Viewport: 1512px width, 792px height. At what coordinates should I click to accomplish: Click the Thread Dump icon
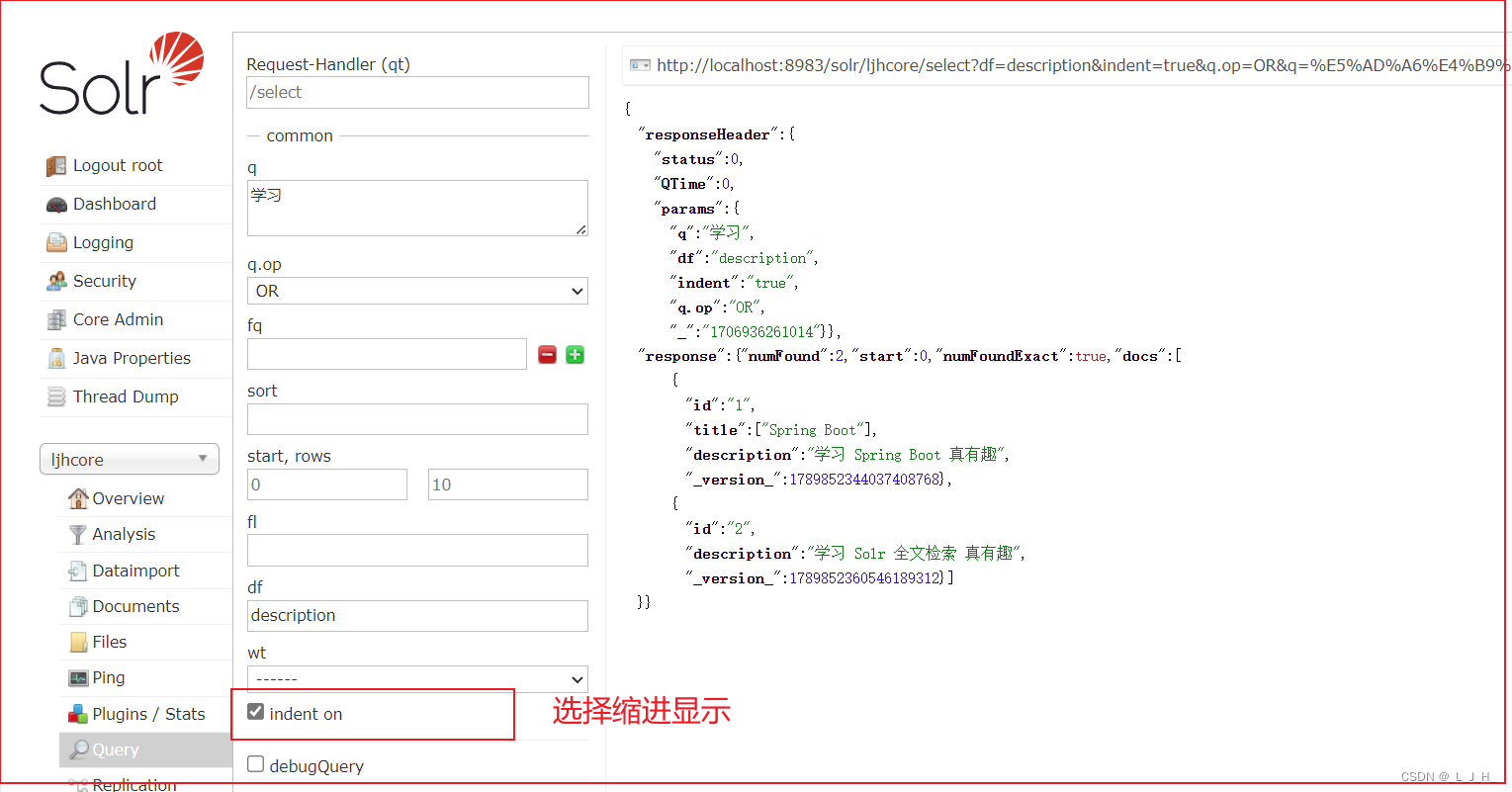click(56, 397)
